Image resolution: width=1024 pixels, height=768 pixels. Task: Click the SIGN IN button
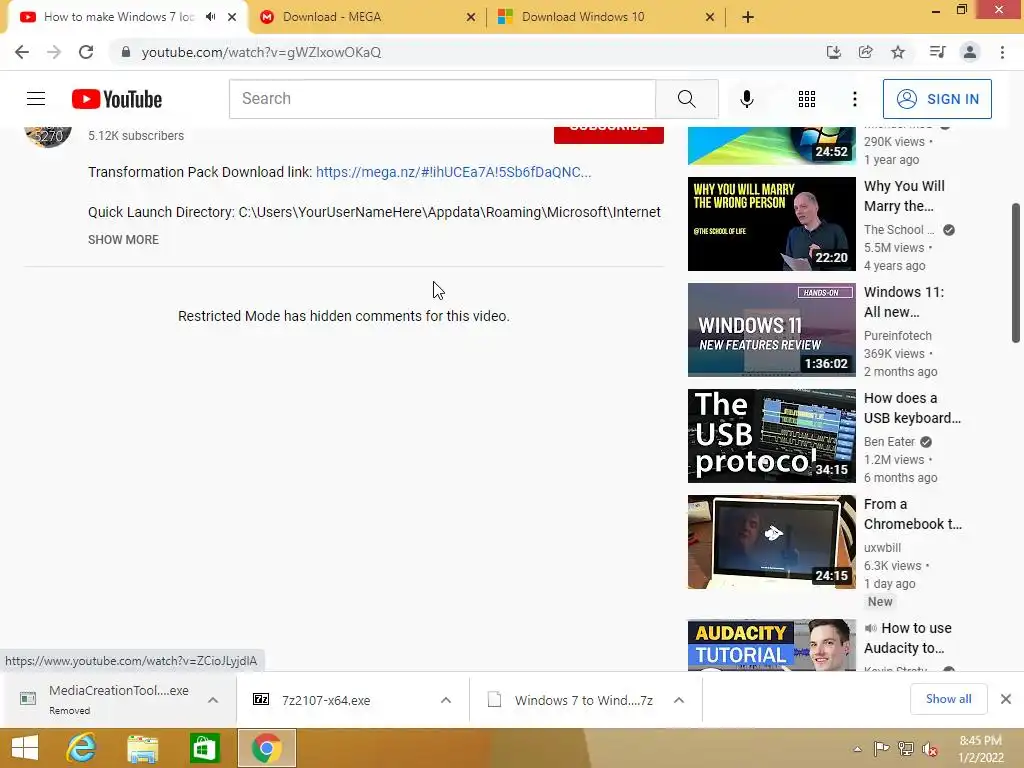(x=937, y=99)
